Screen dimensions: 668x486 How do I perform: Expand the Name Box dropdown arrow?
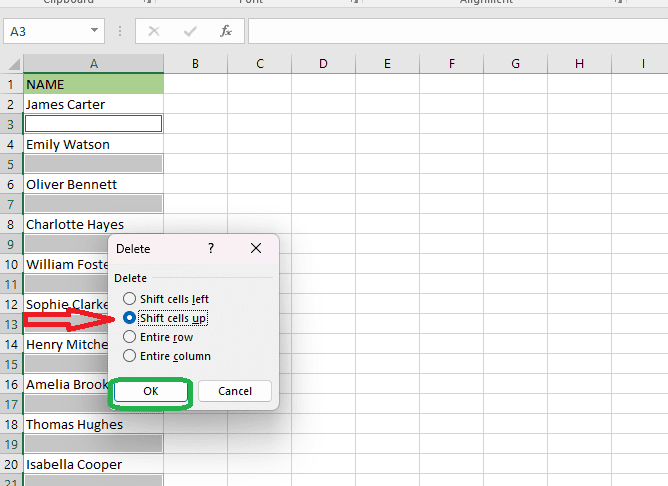[94, 31]
